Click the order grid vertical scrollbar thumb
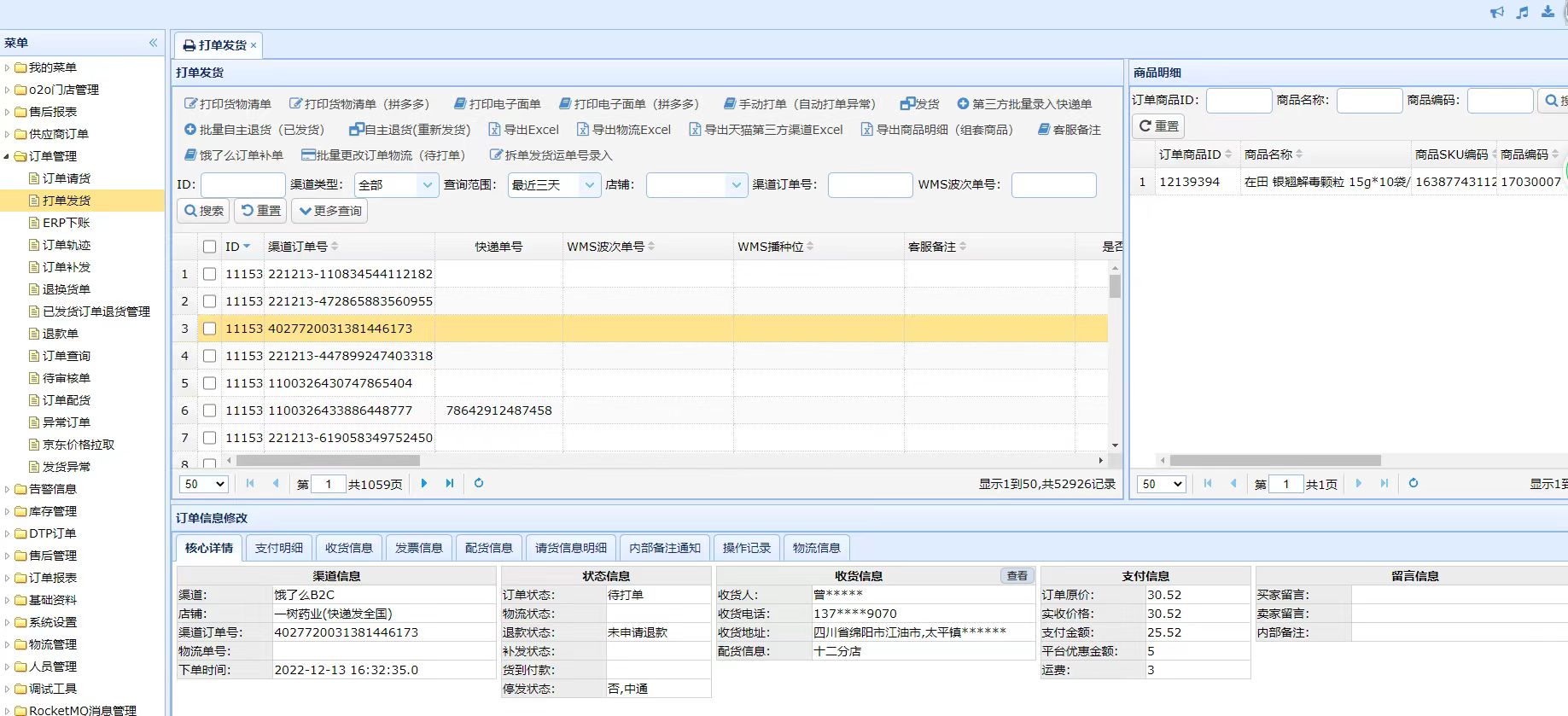Viewport: 1568px width, 716px height. click(1115, 286)
